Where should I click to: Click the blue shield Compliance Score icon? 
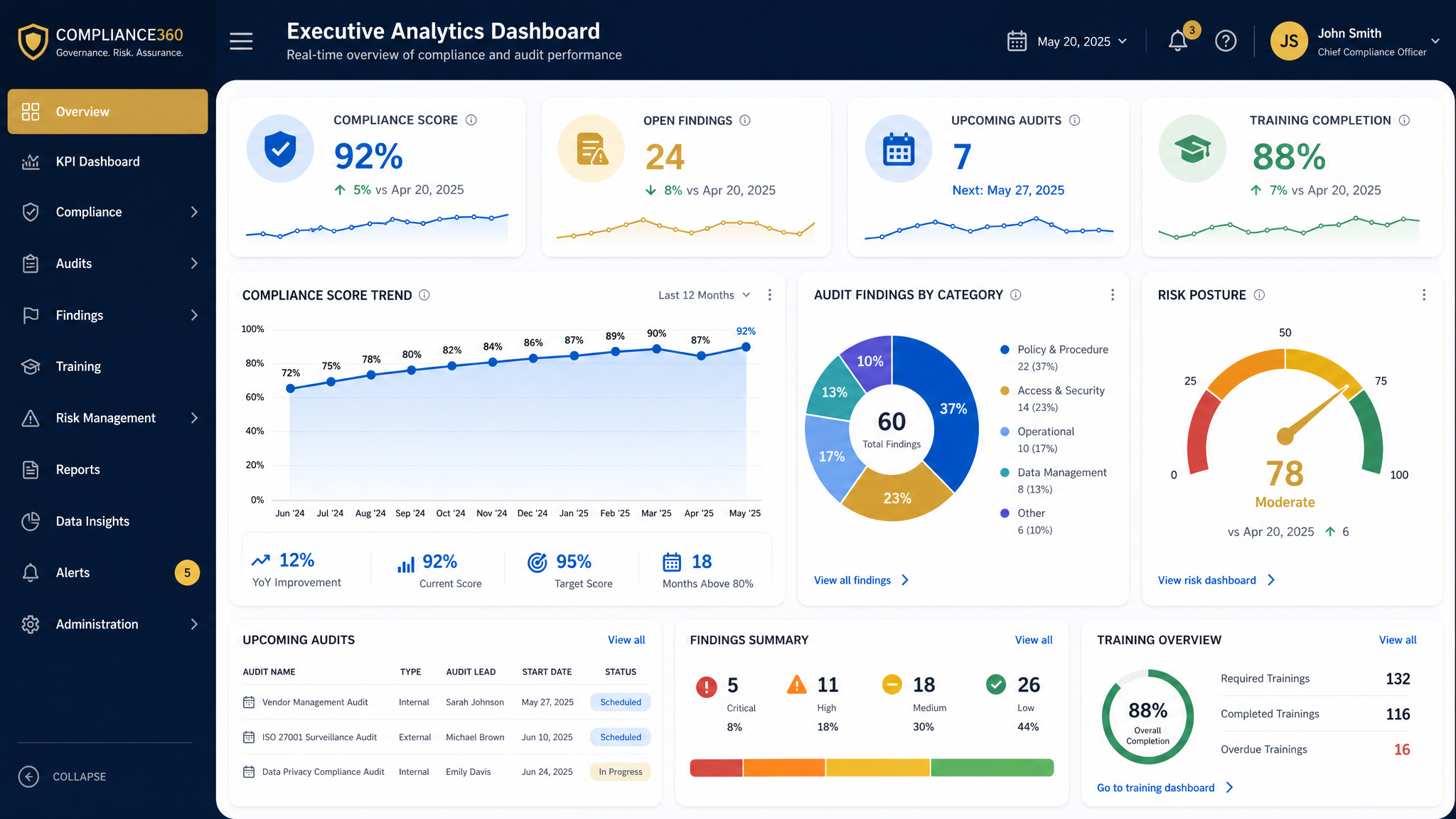coord(280,149)
